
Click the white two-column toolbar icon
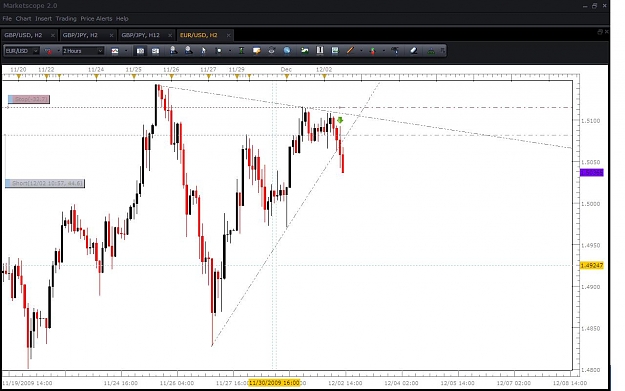[x=320, y=51]
